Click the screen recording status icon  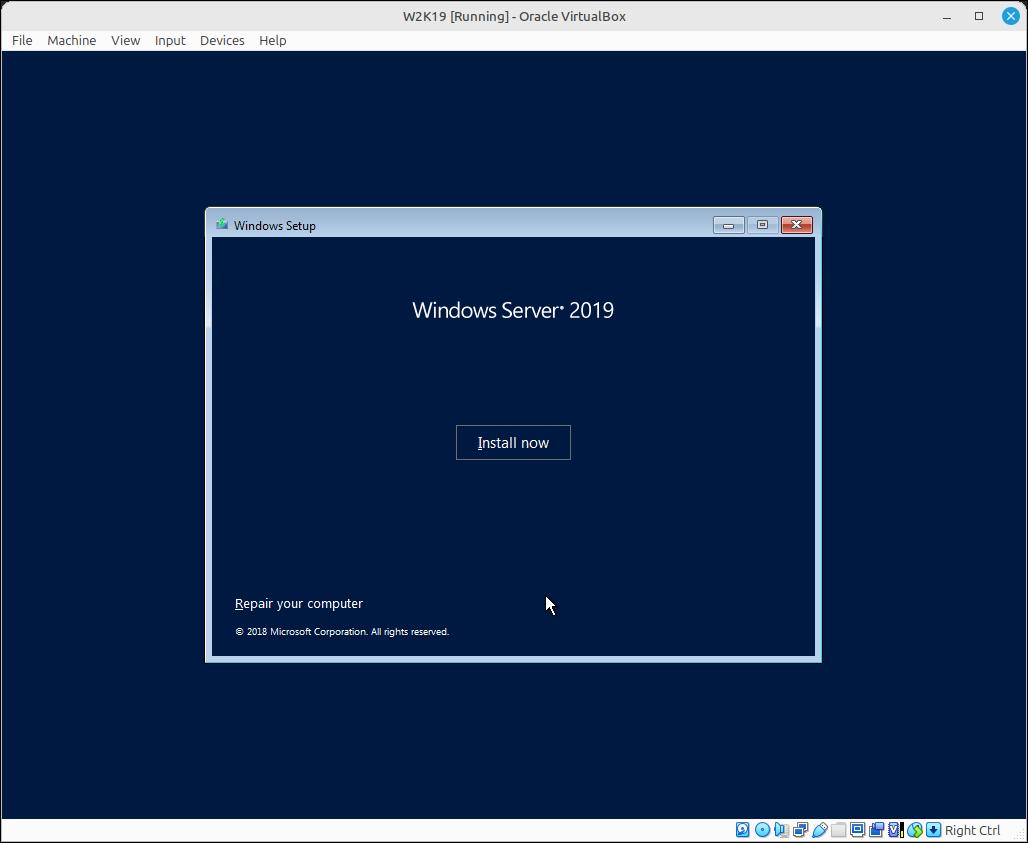877,830
